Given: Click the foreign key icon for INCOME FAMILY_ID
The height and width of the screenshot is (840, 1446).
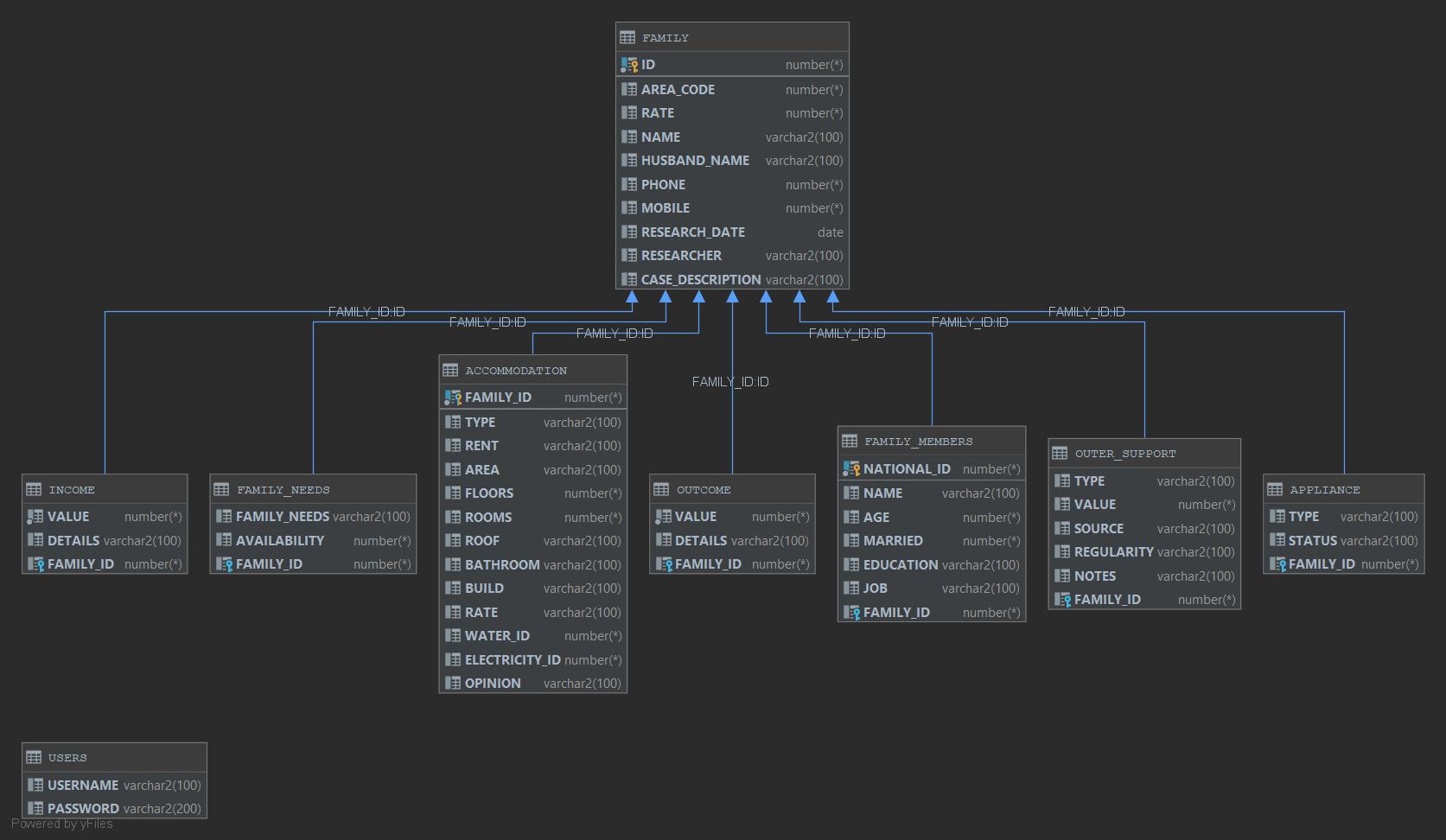Looking at the screenshot, I should (35, 564).
